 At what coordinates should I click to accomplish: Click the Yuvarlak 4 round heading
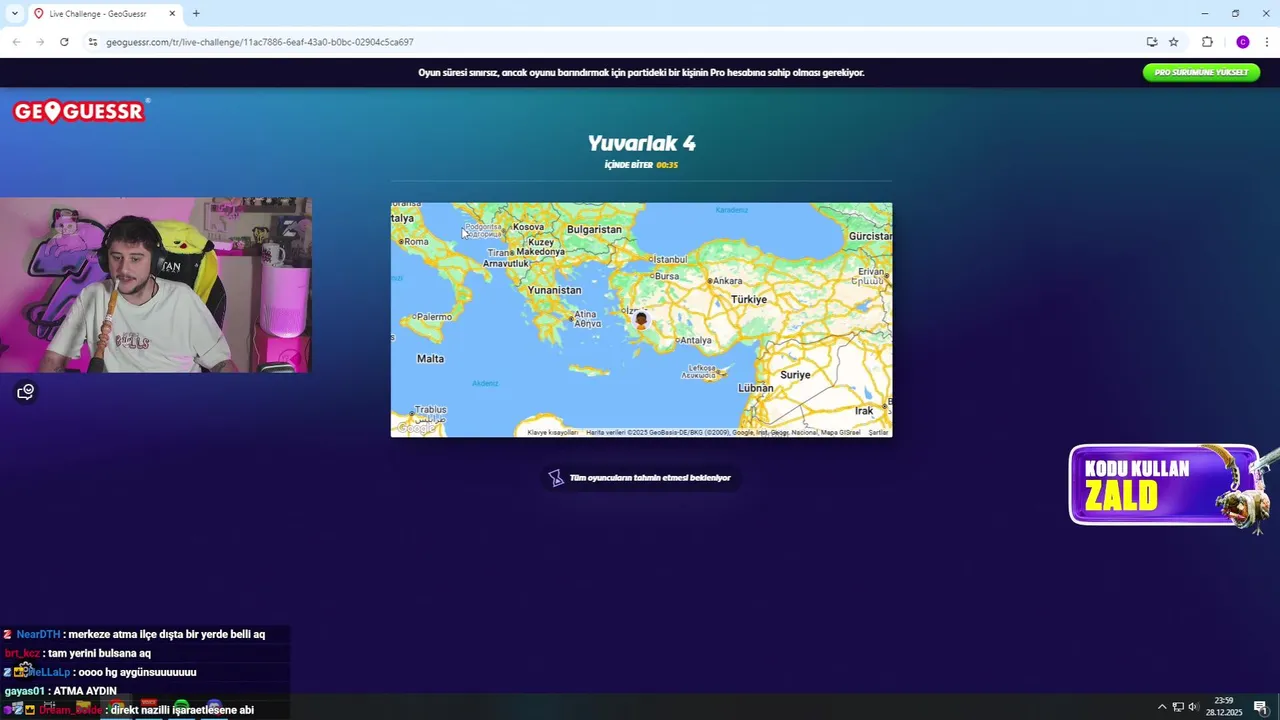click(641, 143)
